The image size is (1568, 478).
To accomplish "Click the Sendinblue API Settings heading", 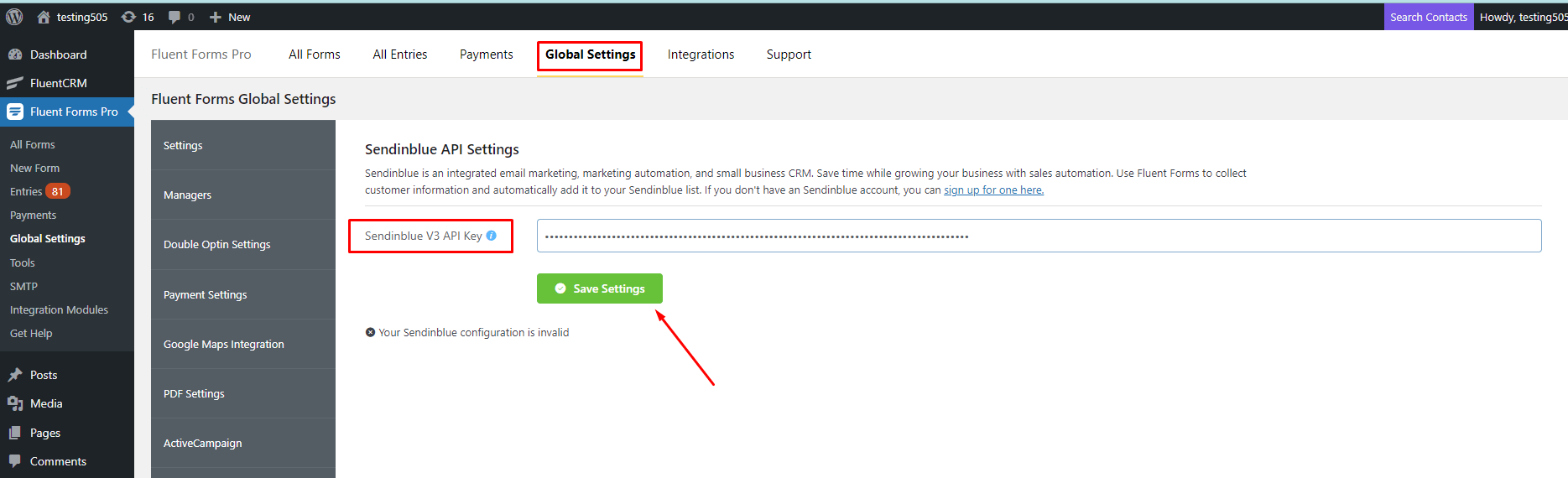I will coord(442,148).
